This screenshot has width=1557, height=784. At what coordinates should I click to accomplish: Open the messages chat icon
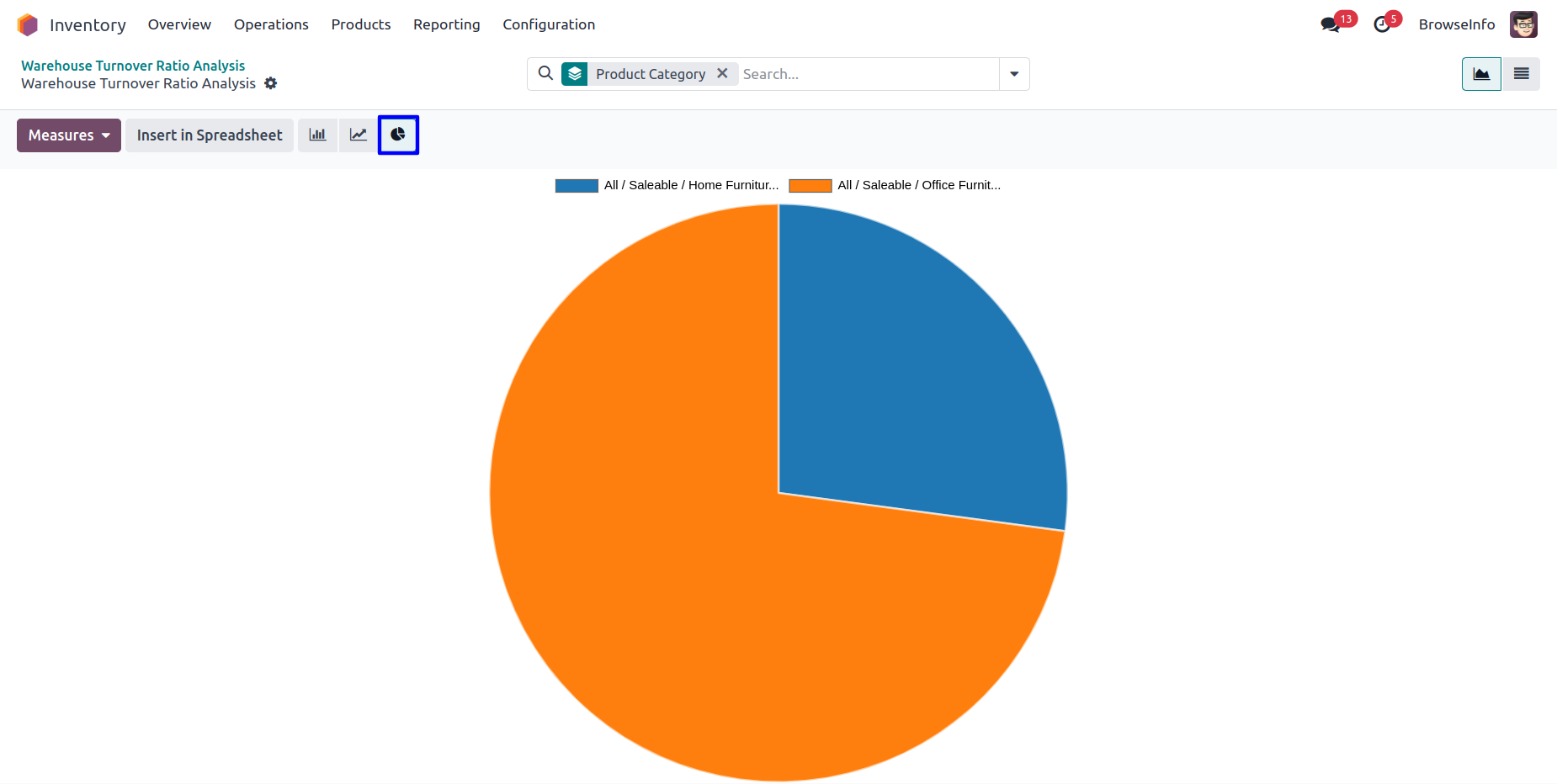[1330, 24]
